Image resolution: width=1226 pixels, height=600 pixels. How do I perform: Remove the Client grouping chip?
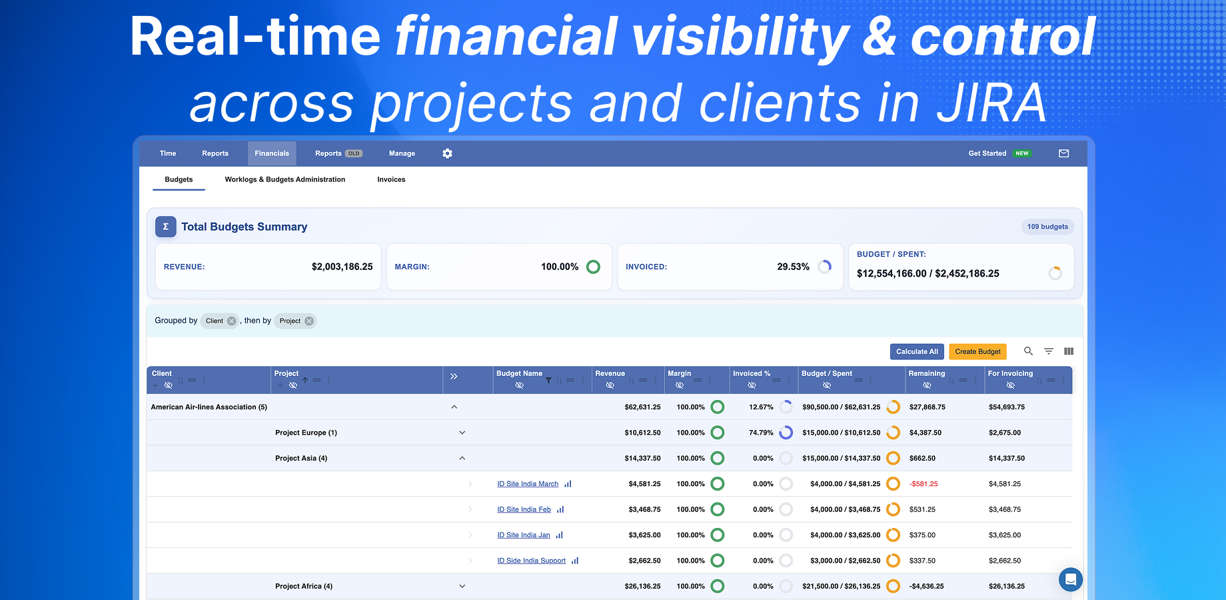(231, 321)
